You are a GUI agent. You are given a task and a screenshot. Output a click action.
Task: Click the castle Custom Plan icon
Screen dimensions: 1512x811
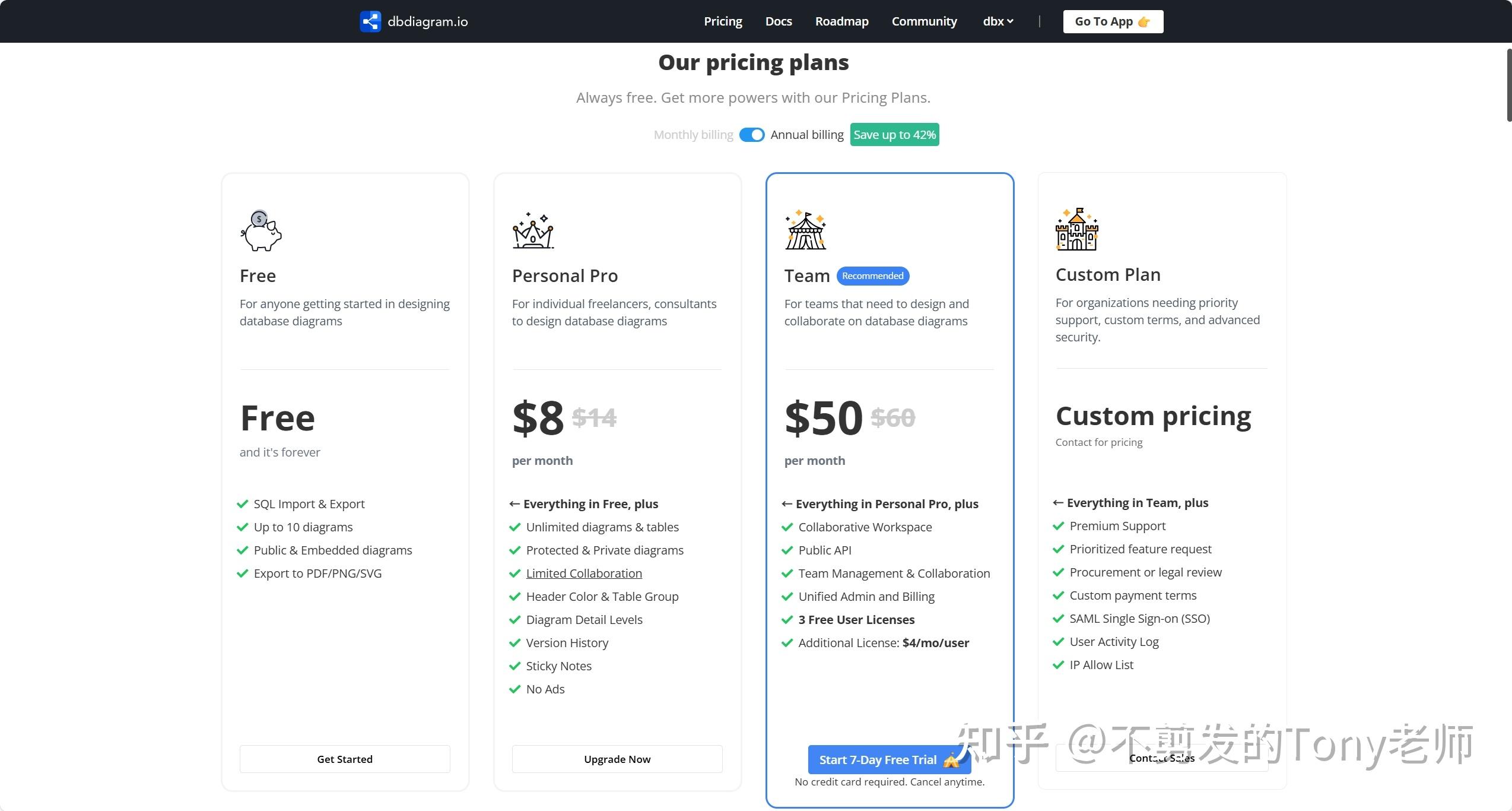1077,229
